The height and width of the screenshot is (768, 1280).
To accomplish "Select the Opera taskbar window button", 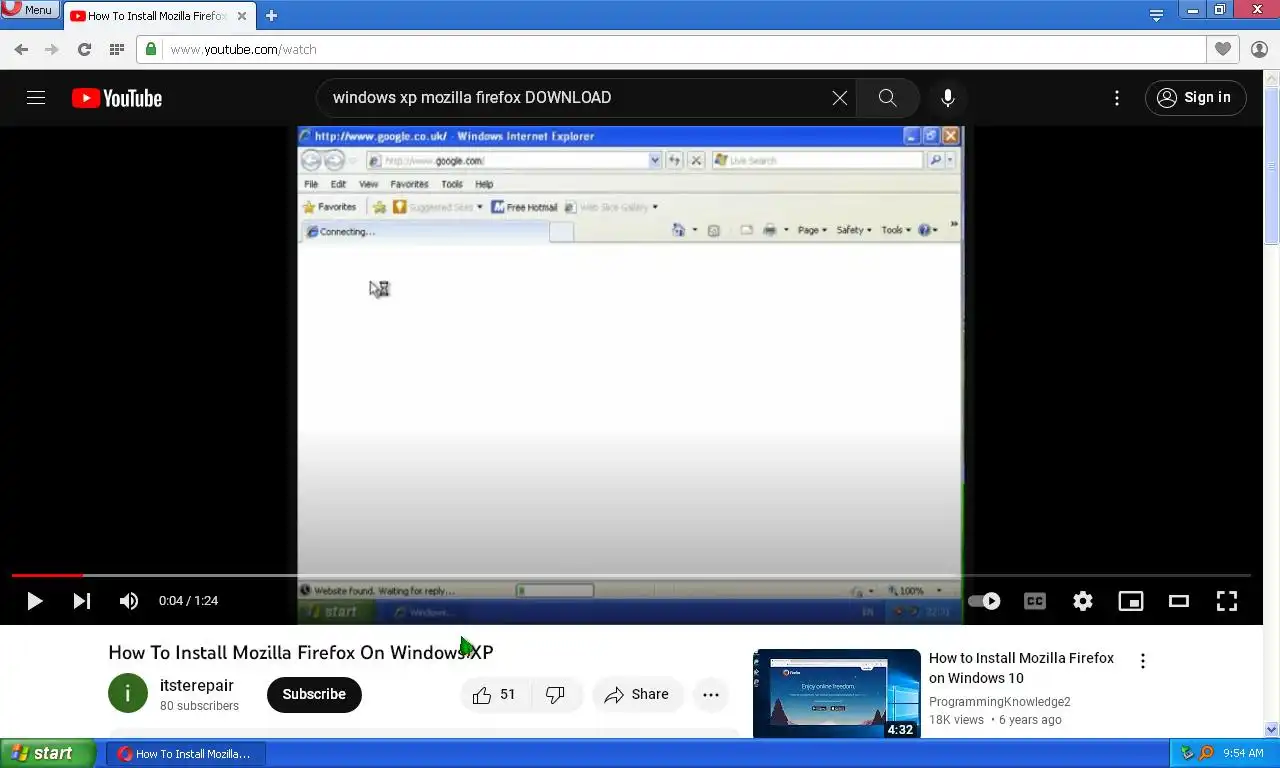I will (x=186, y=754).
